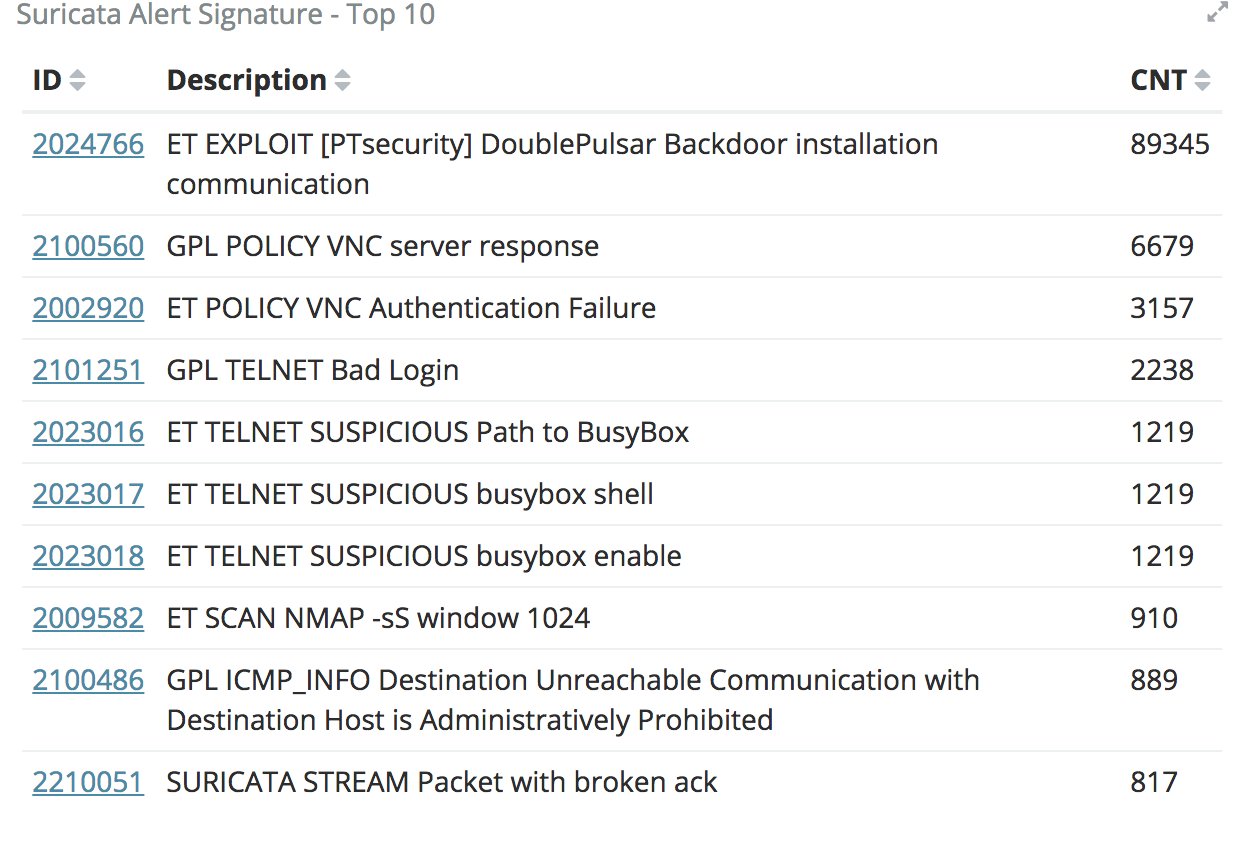This screenshot has width=1244, height=846.
Task: Click the ID column header text
Action: pos(47,81)
